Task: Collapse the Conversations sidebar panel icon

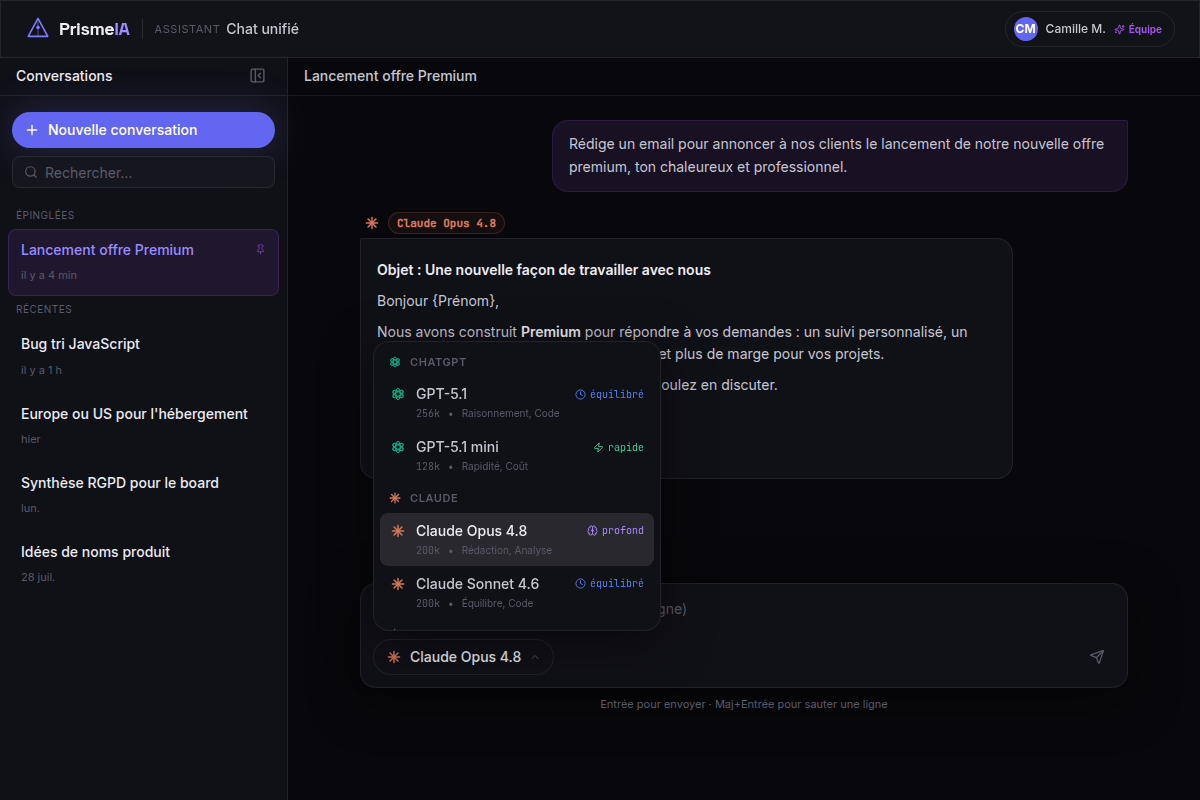Action: tap(257, 76)
